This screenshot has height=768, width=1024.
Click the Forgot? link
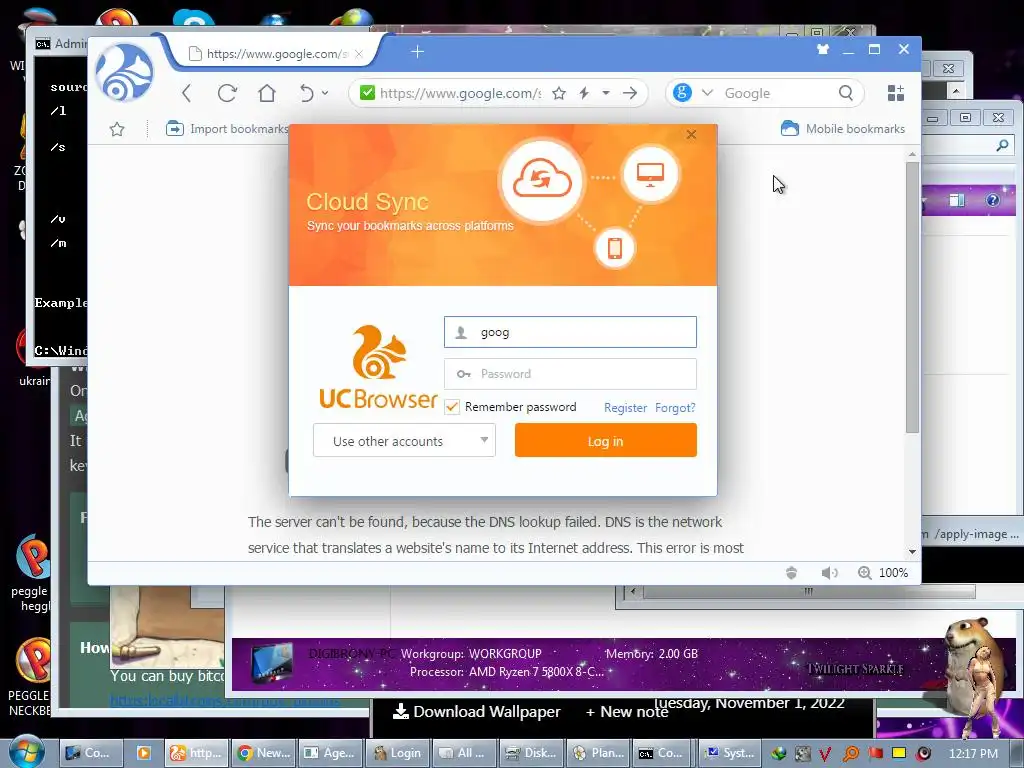tap(675, 408)
